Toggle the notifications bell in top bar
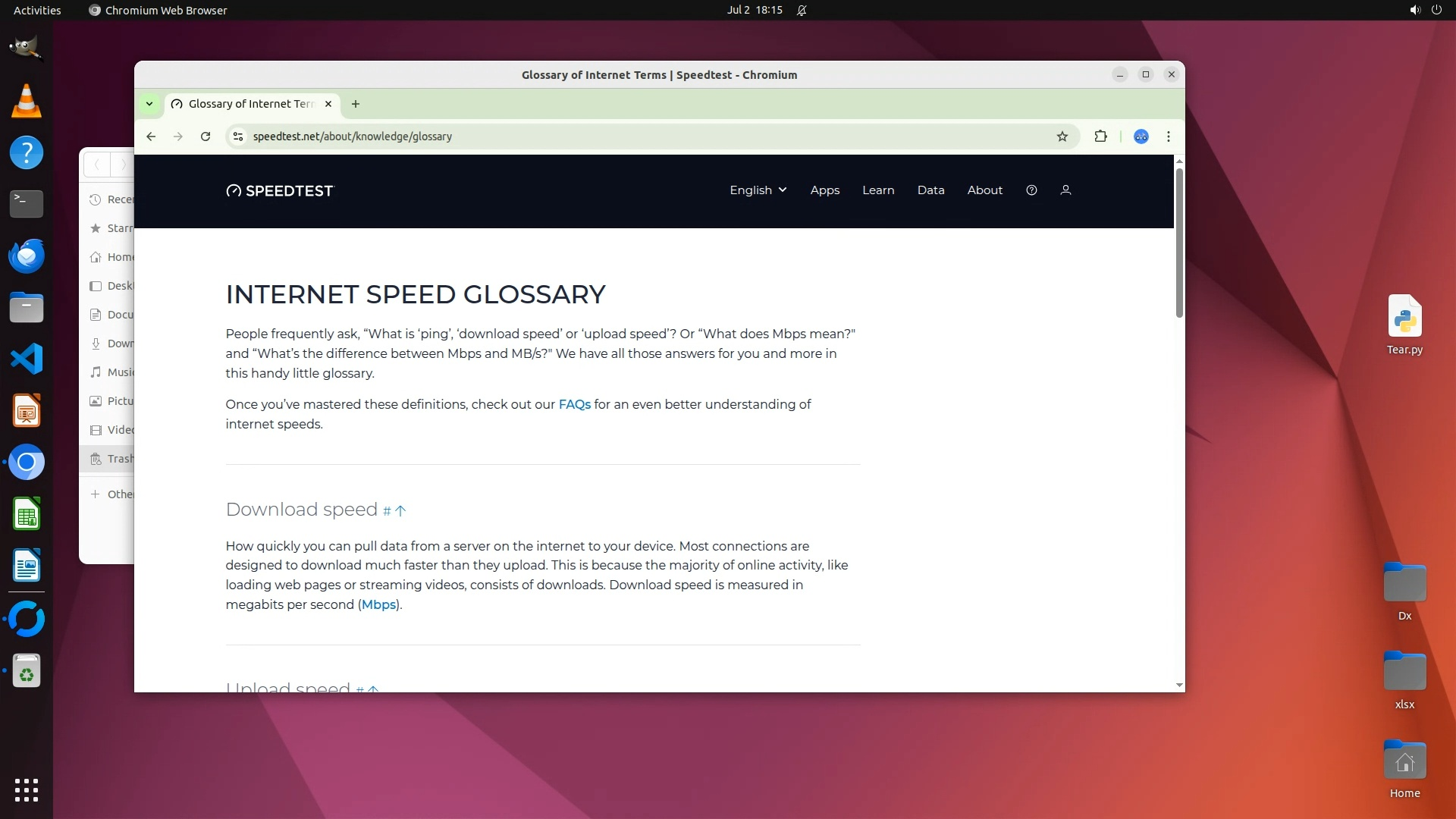The height and width of the screenshot is (819, 1456). 802,11
